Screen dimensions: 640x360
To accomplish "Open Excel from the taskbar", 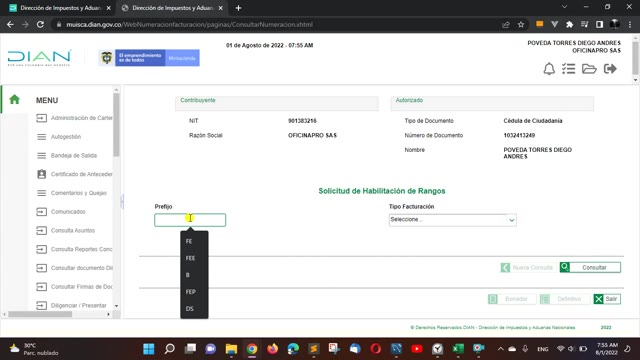I will [x=458, y=349].
